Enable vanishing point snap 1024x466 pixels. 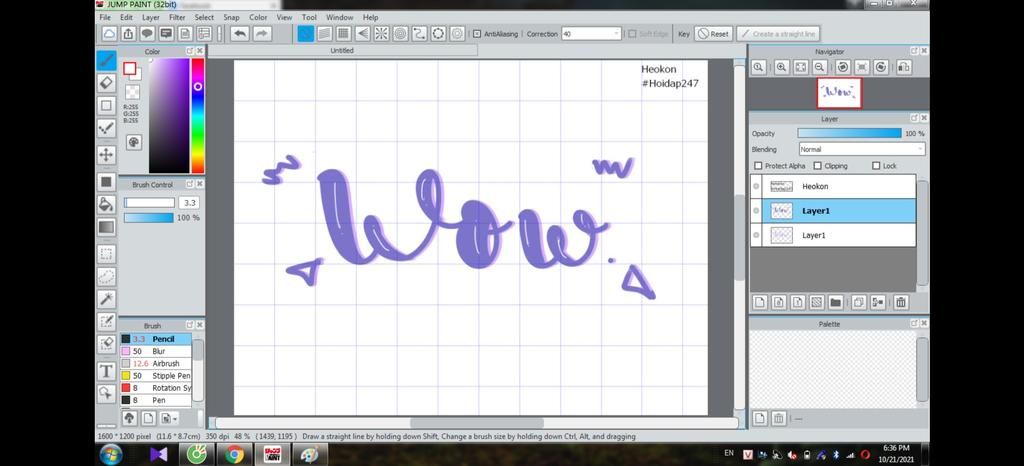tap(362, 33)
